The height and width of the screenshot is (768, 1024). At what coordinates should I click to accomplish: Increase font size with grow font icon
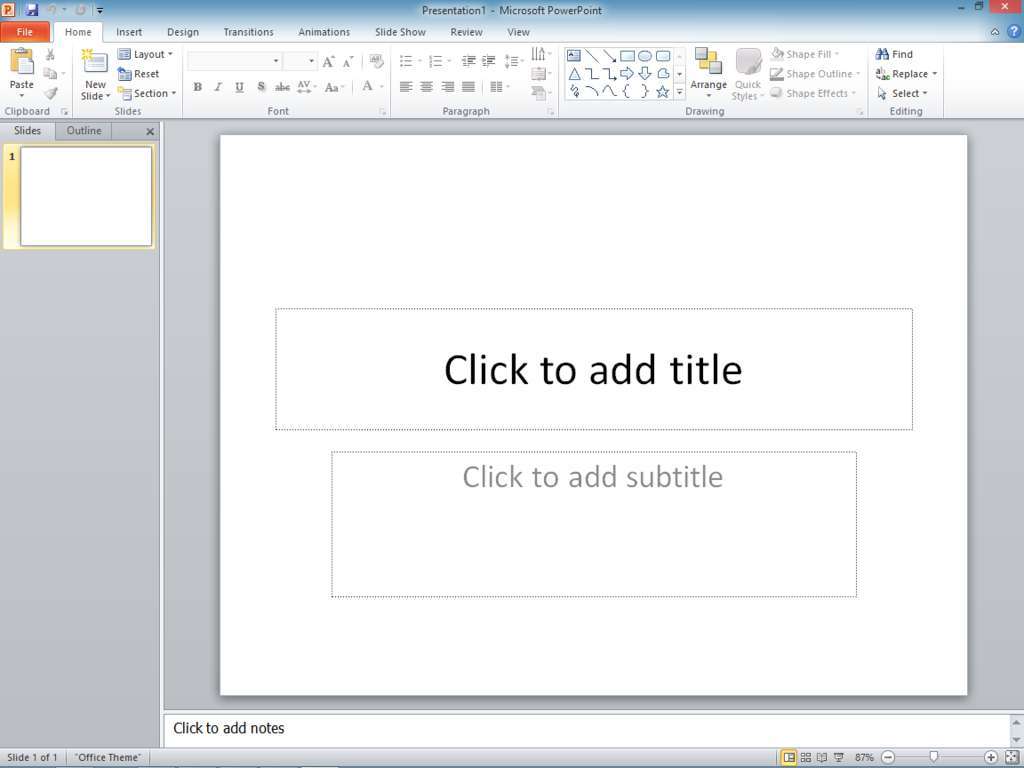tap(328, 61)
